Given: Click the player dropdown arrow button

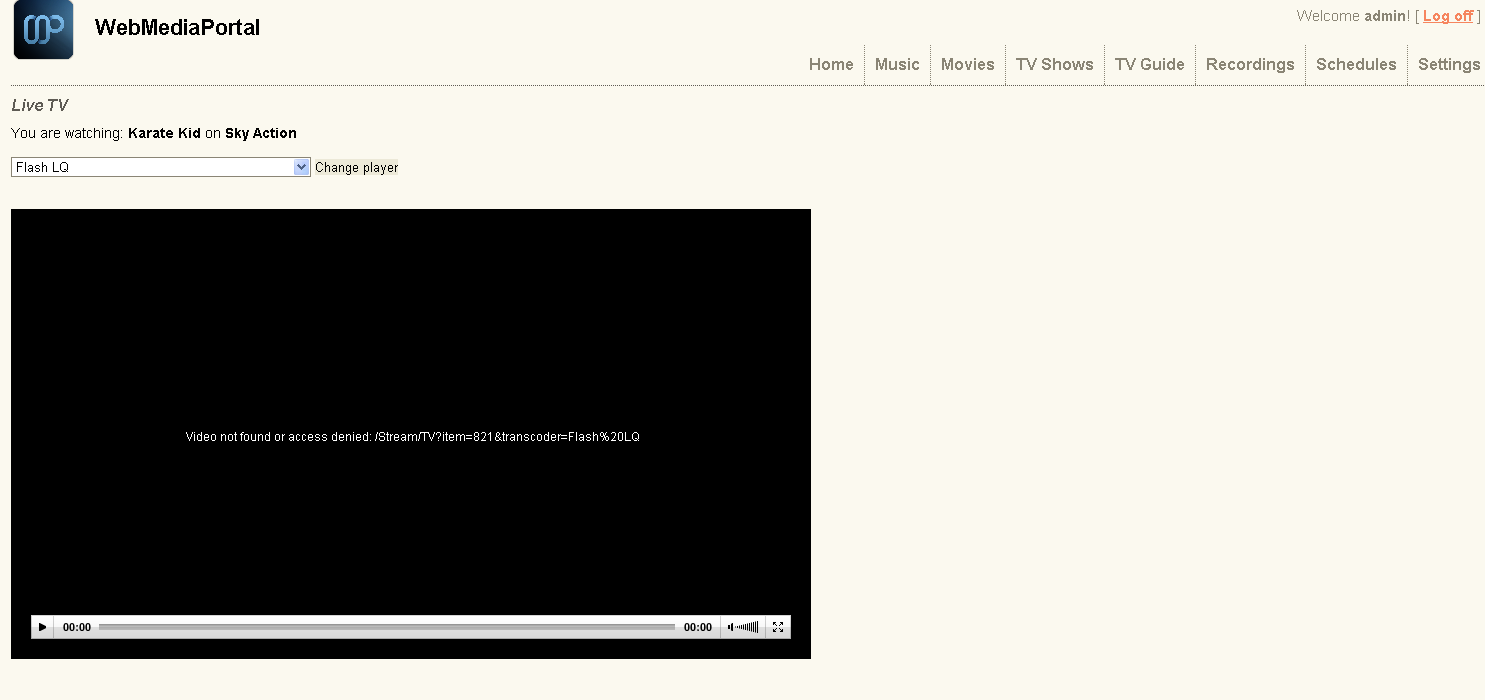Looking at the screenshot, I should point(302,167).
